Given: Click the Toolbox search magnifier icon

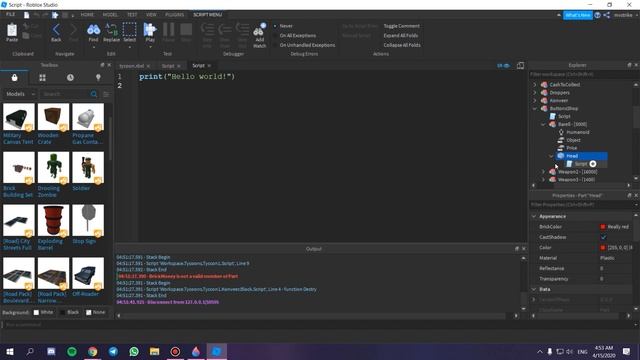Looking at the screenshot, I should tap(94, 94).
